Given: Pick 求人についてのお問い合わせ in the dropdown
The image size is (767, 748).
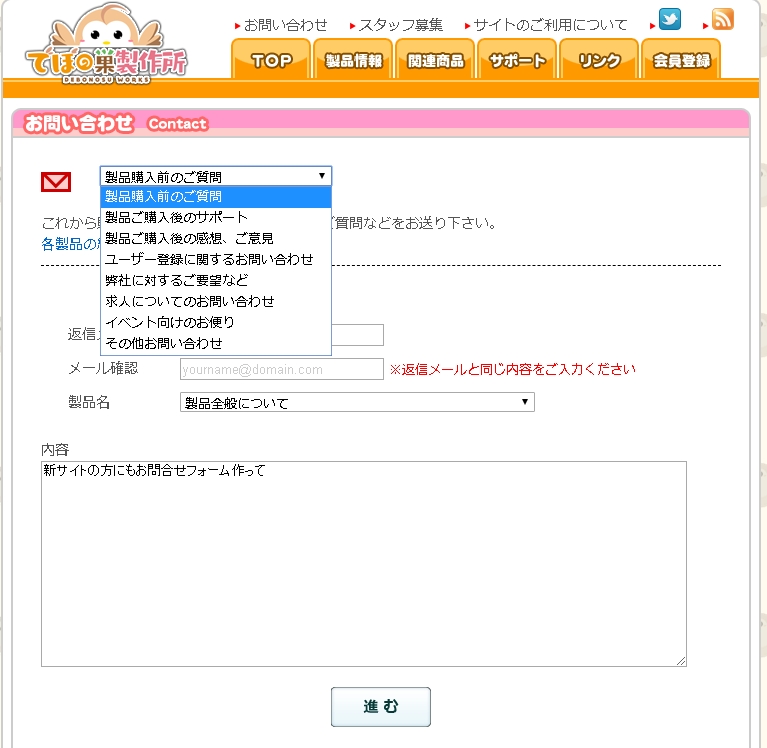Looking at the screenshot, I should click(189, 301).
